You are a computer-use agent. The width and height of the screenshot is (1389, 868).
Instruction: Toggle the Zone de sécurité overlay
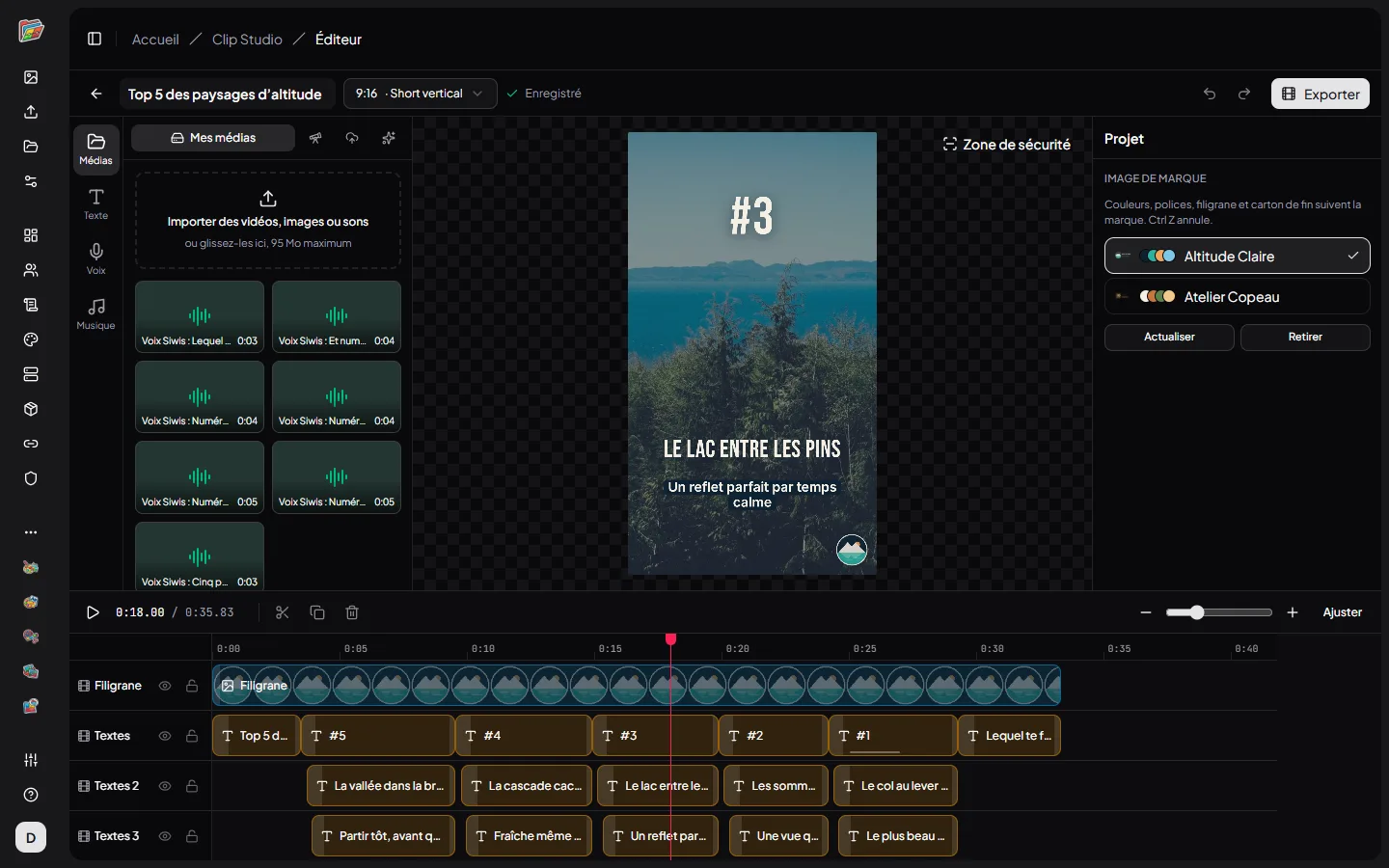coord(1006,145)
